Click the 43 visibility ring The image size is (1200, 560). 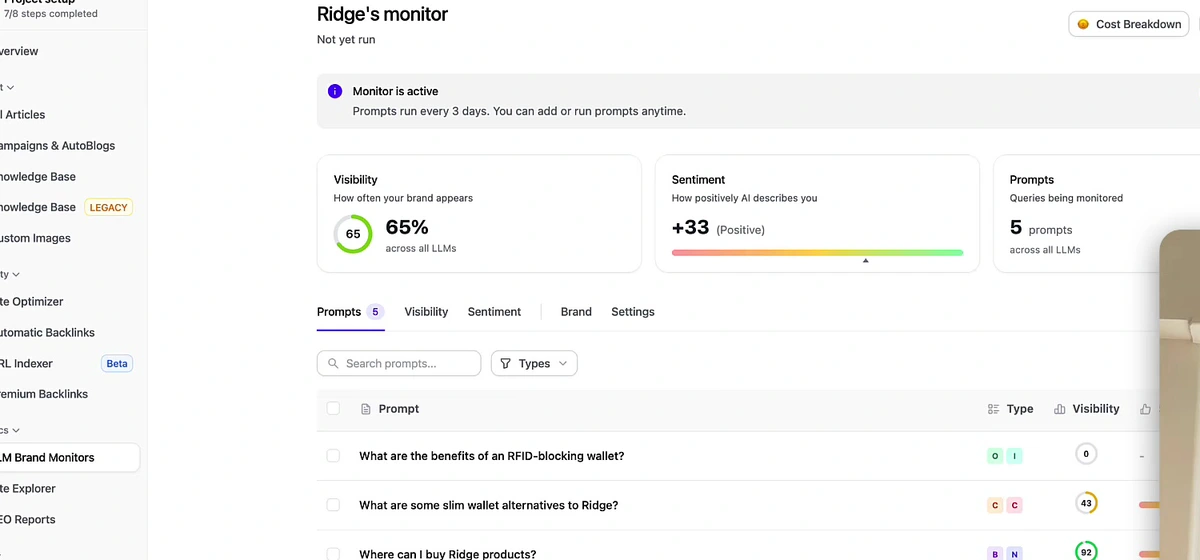tap(1086, 503)
